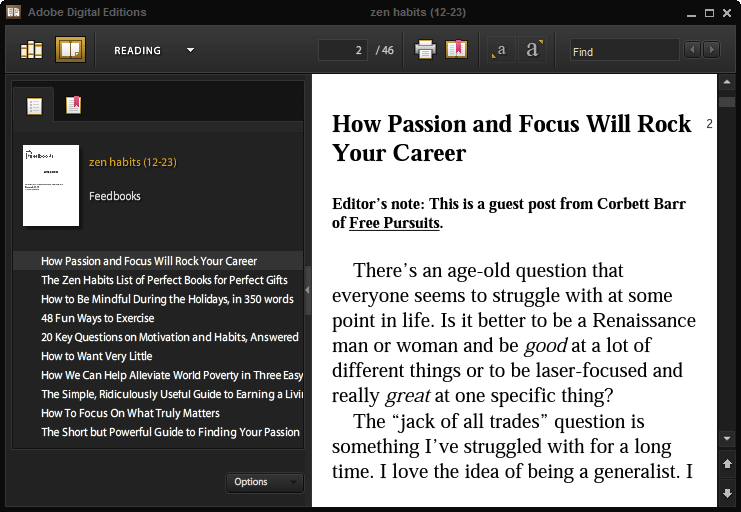Image resolution: width=741 pixels, height=512 pixels.
Task: Follow the 'Free Pursuits' hyperlink
Action: pyautogui.click(x=394, y=223)
